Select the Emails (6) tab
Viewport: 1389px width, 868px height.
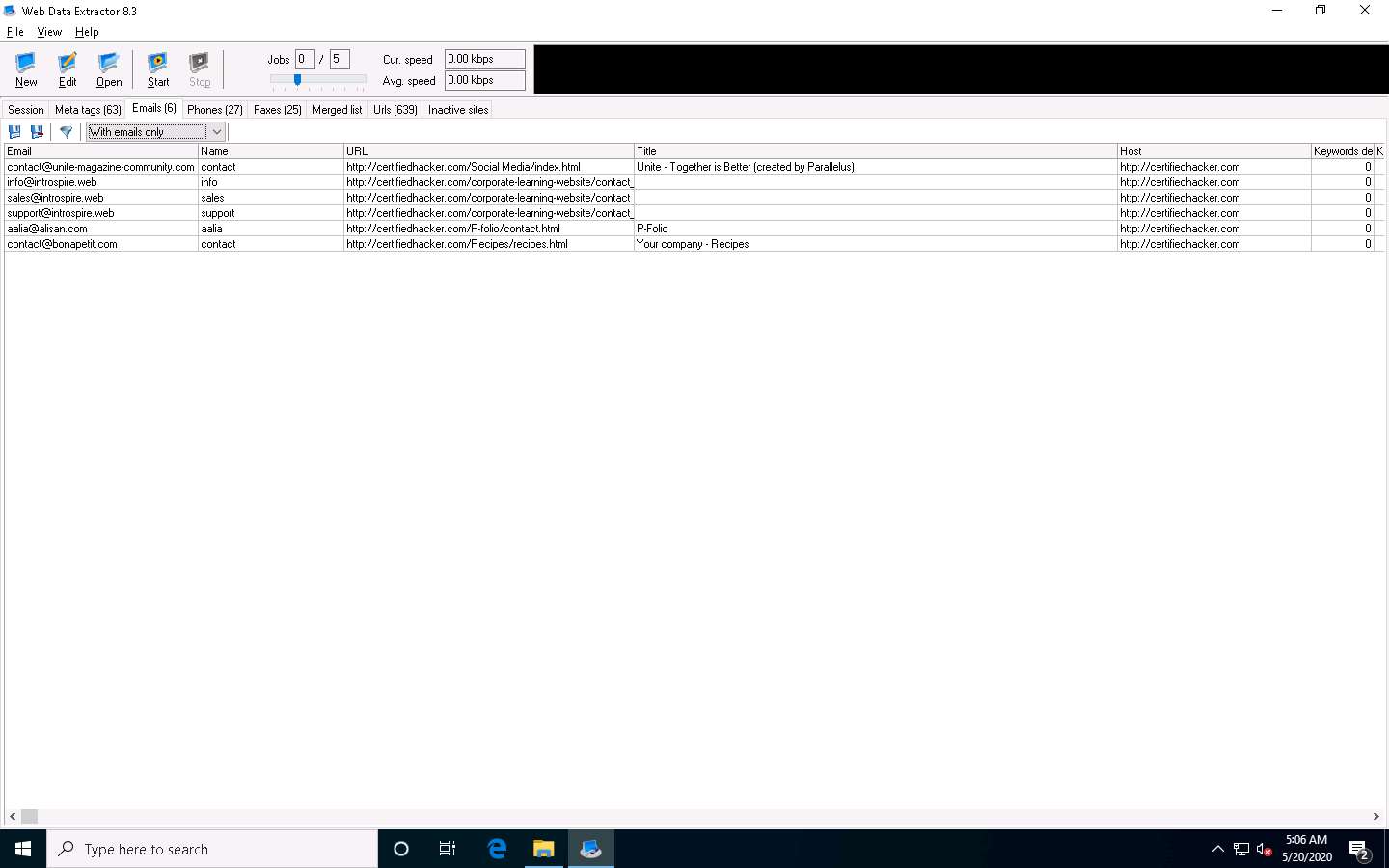[x=154, y=108]
